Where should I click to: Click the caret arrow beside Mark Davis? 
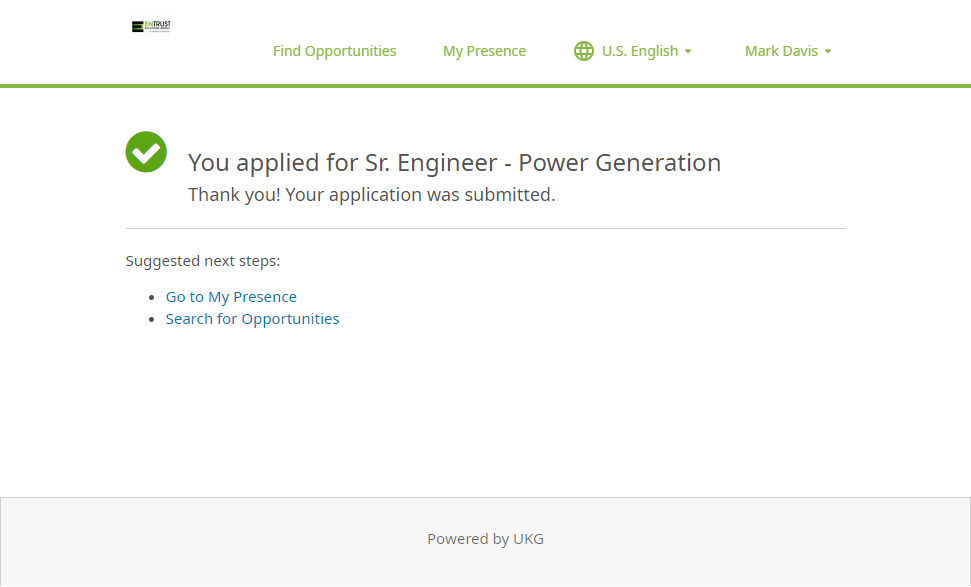828,52
